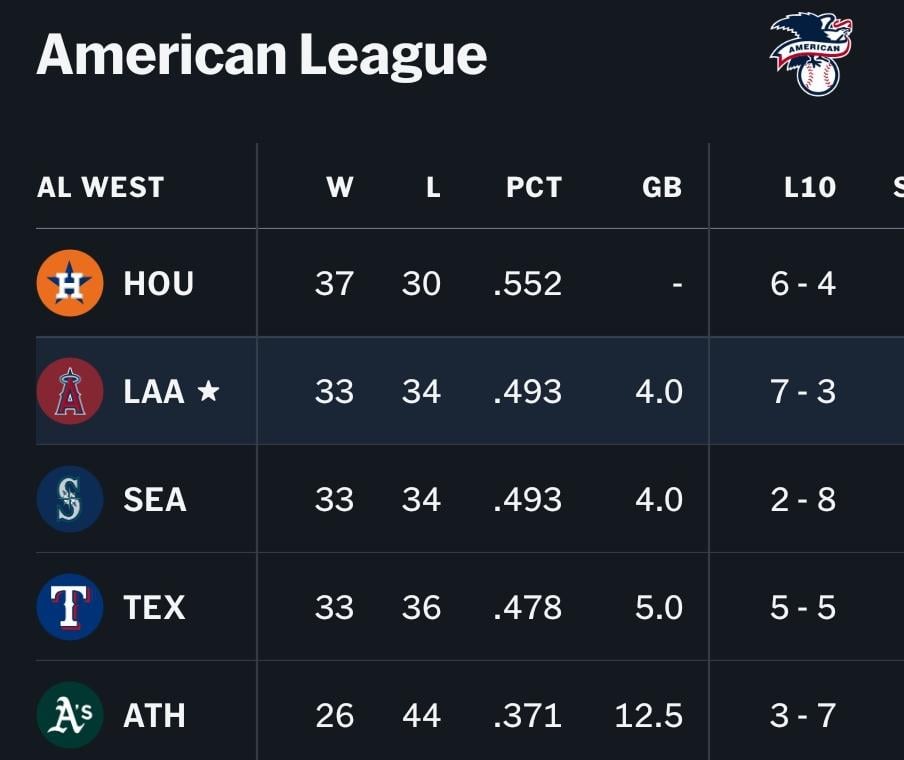Go to the SEA team link
The height and width of the screenshot is (760, 904).
pos(155,499)
